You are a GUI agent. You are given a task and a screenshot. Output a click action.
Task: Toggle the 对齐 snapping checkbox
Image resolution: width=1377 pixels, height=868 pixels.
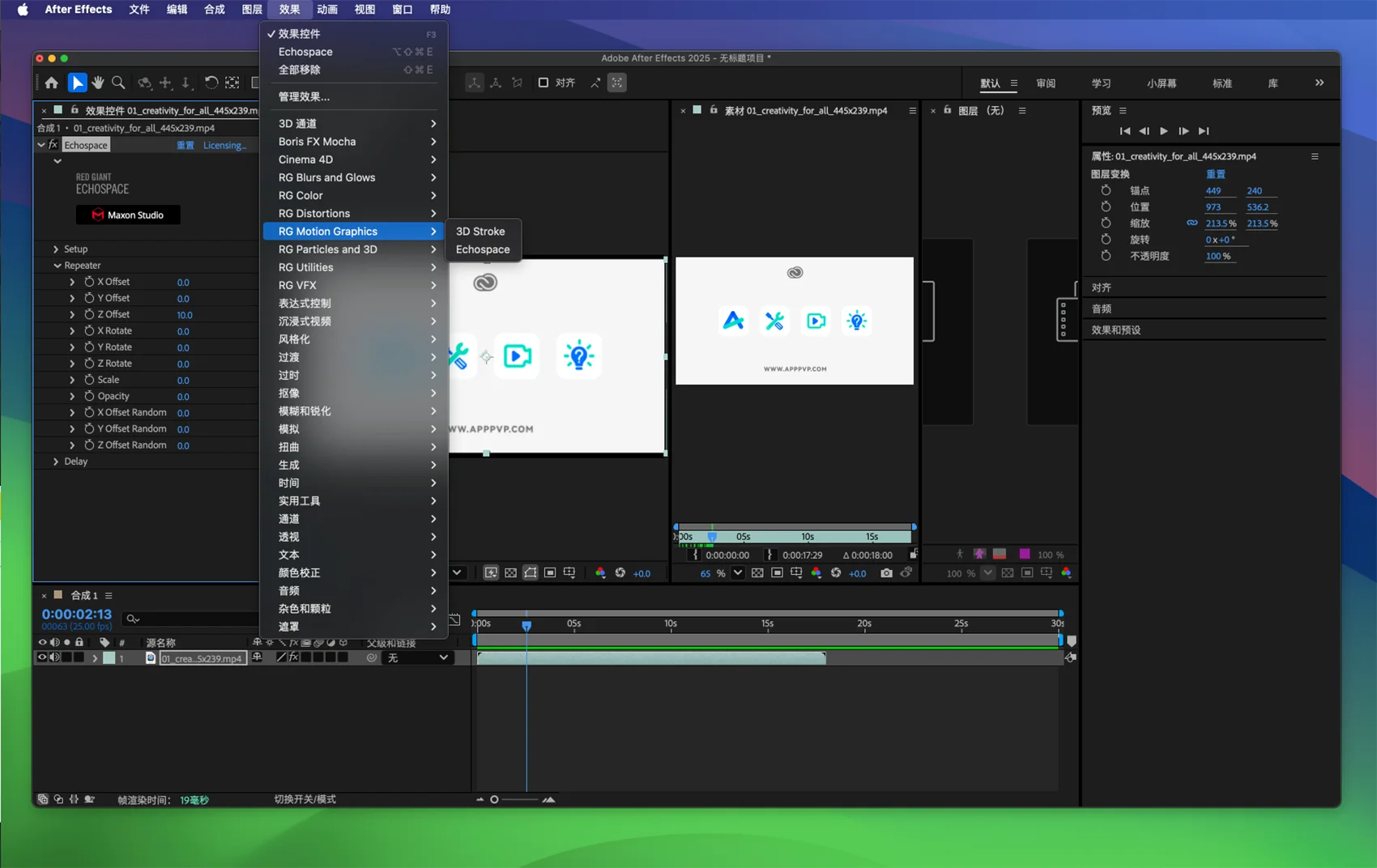tap(544, 83)
